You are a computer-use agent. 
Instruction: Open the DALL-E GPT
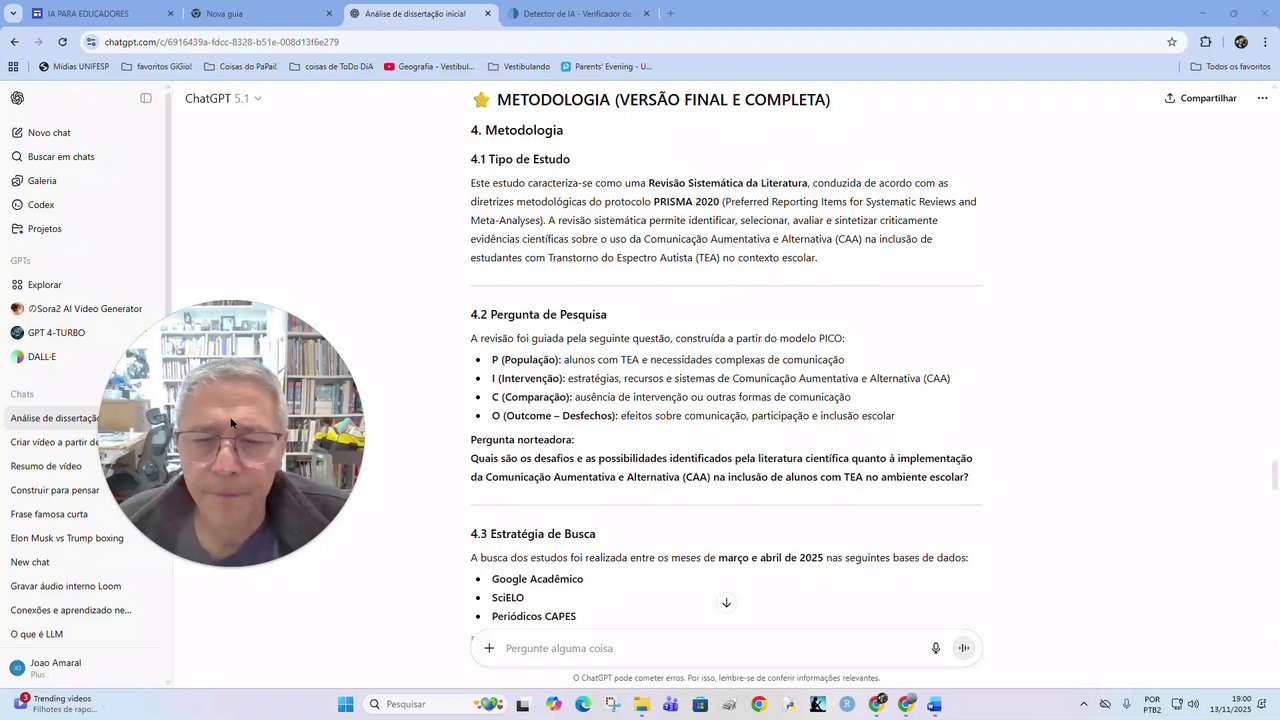pos(42,357)
